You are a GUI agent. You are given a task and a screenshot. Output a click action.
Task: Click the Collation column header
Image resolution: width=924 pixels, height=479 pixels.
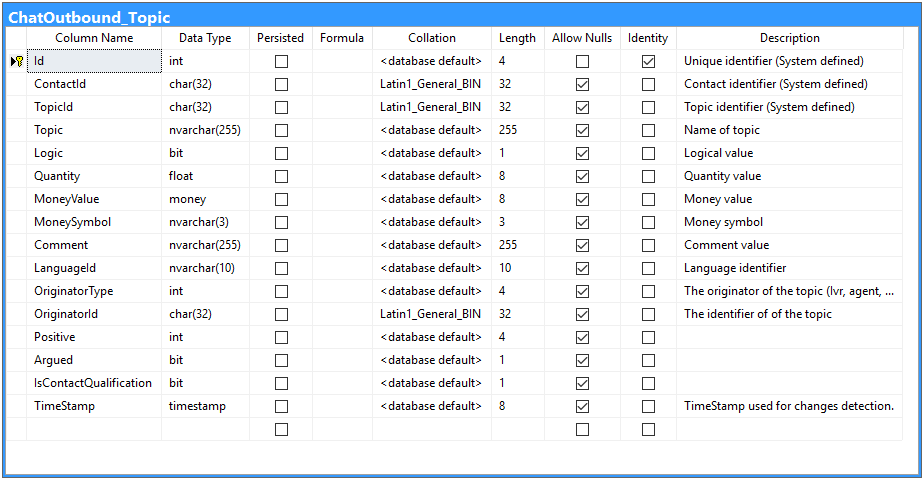tap(432, 38)
